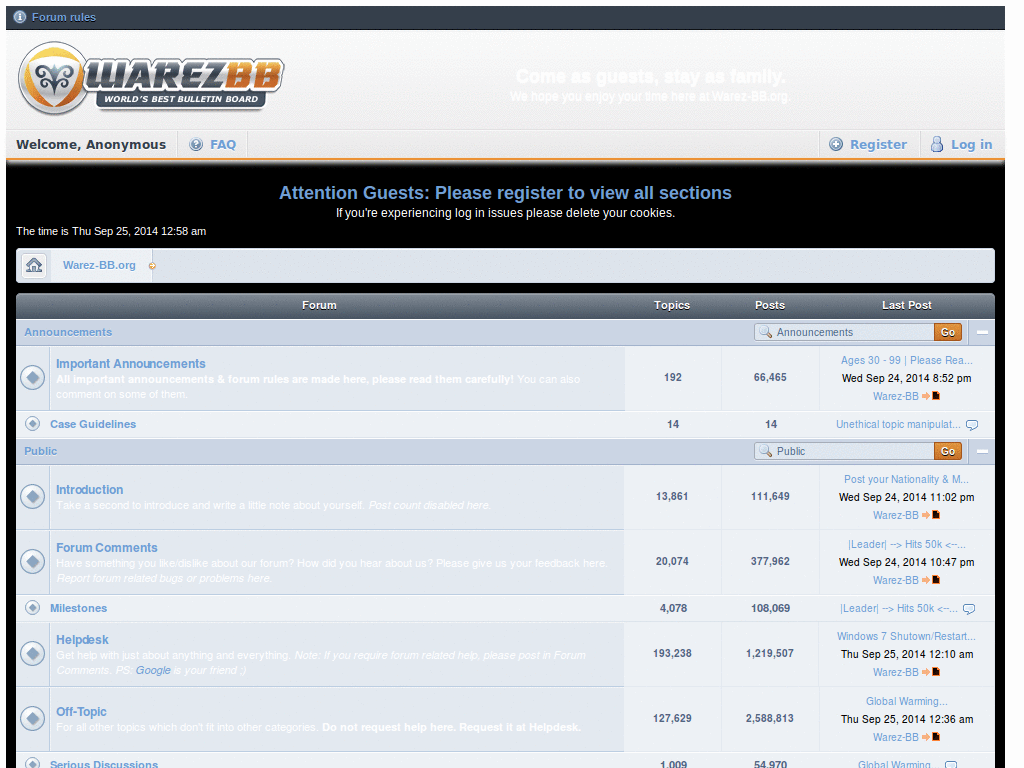Click Important Announcements forum status icon
1024x768 pixels.
(33, 377)
